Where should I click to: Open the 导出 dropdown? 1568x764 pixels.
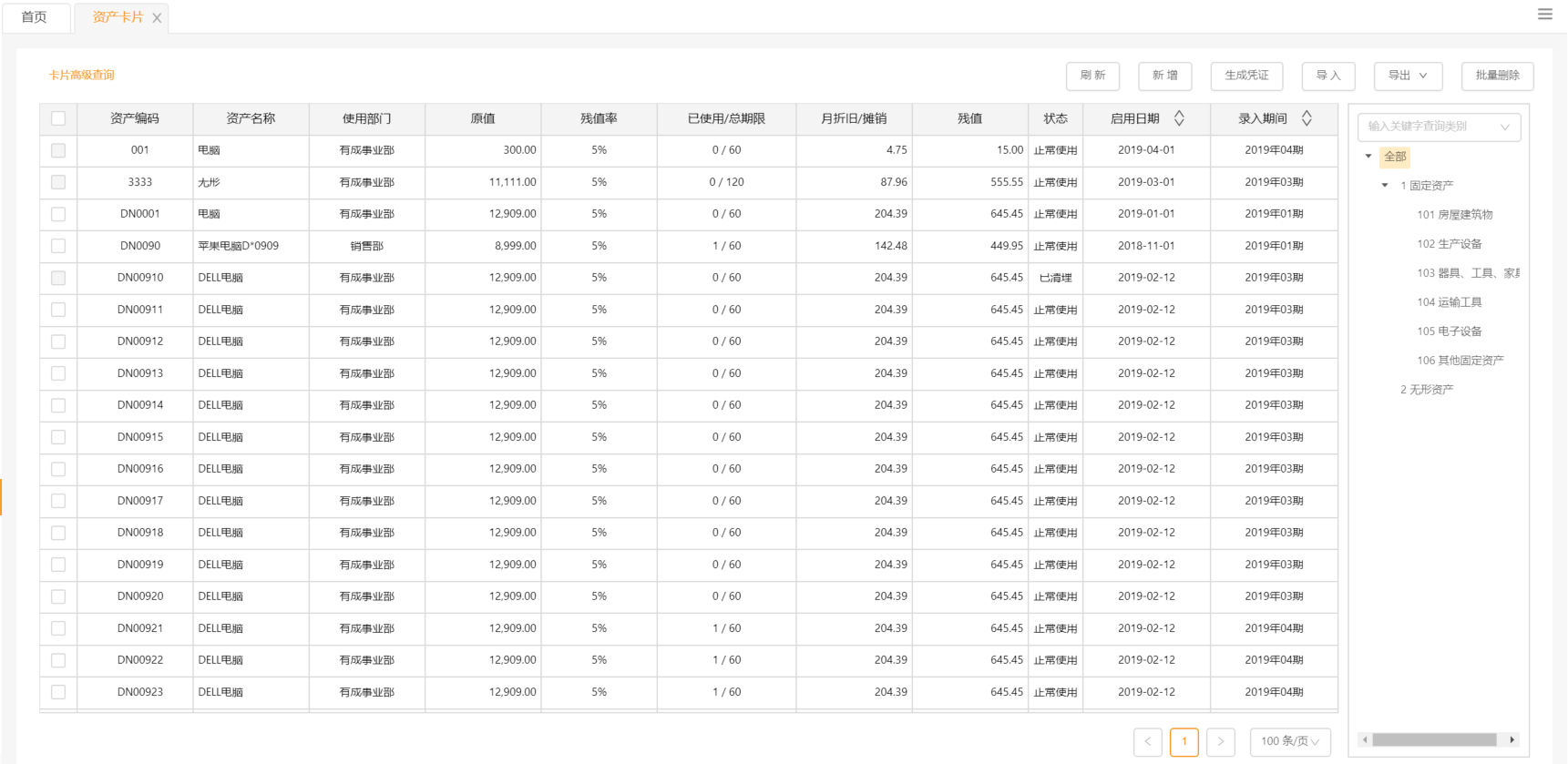[x=1408, y=76]
